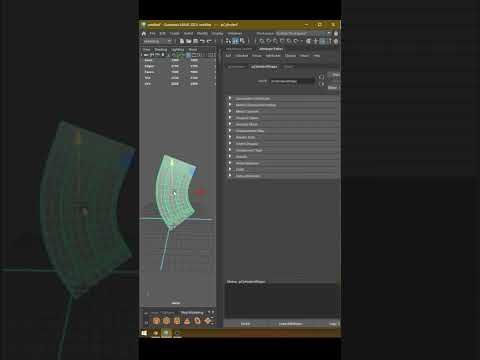Click the mesh name input field
The width and height of the screenshot is (480, 360).
coord(292,81)
